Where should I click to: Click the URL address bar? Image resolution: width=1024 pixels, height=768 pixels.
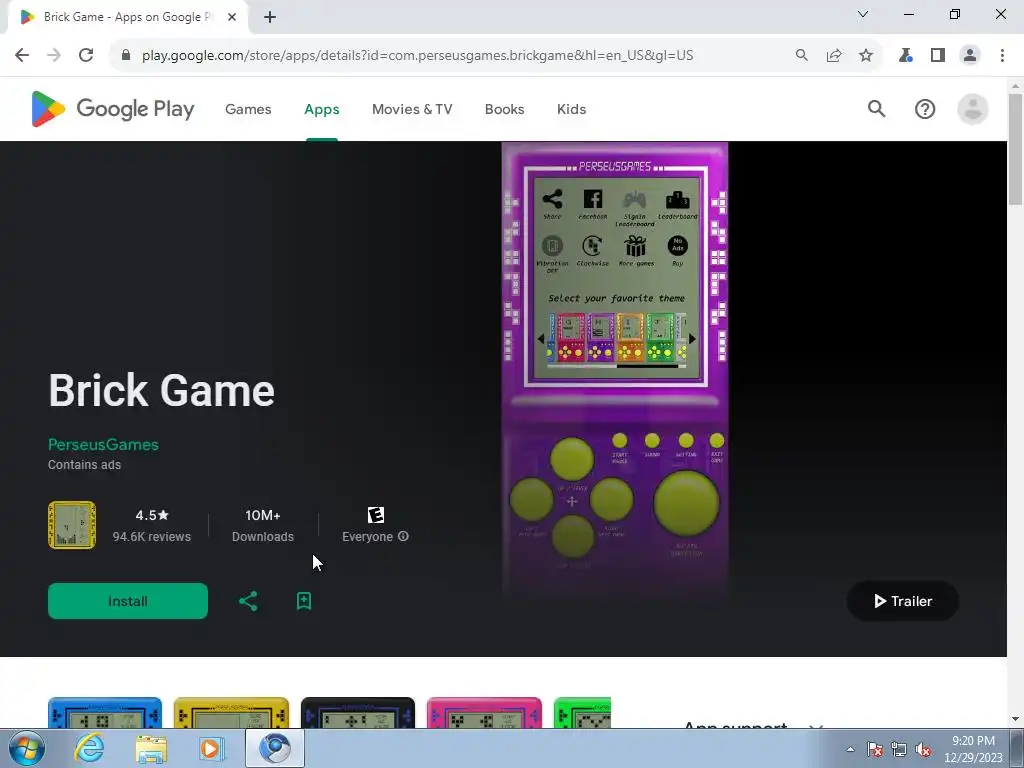tap(418, 56)
